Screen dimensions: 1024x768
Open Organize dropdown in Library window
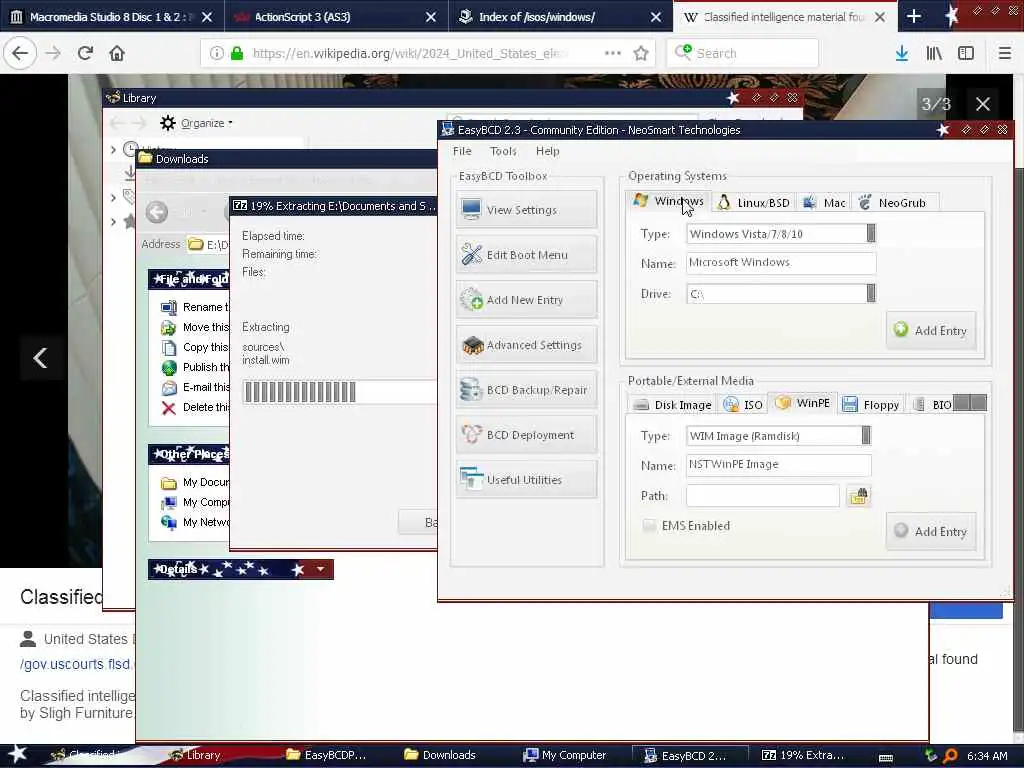point(196,123)
